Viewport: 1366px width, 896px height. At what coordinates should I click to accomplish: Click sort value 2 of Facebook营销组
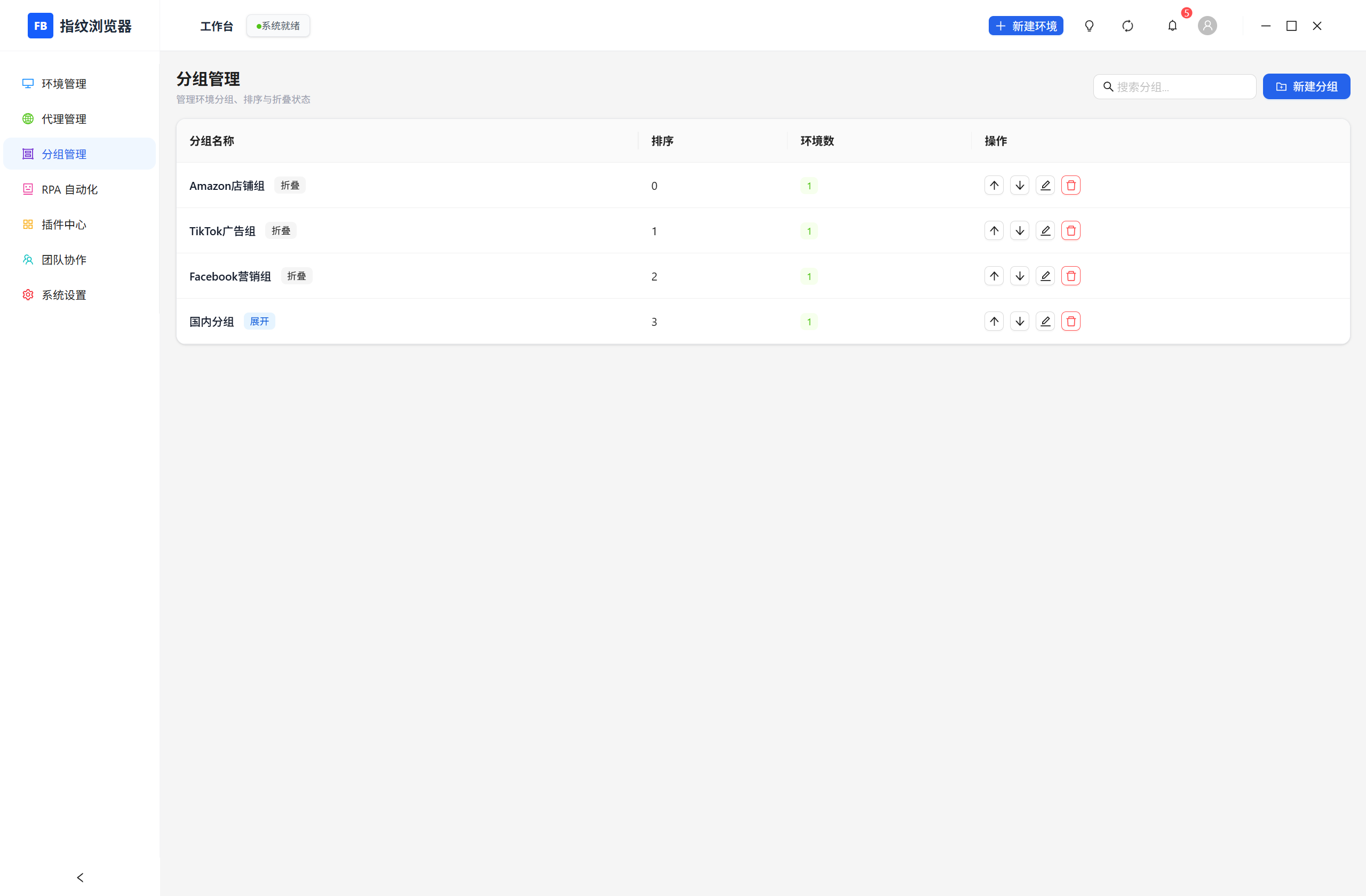coord(654,276)
